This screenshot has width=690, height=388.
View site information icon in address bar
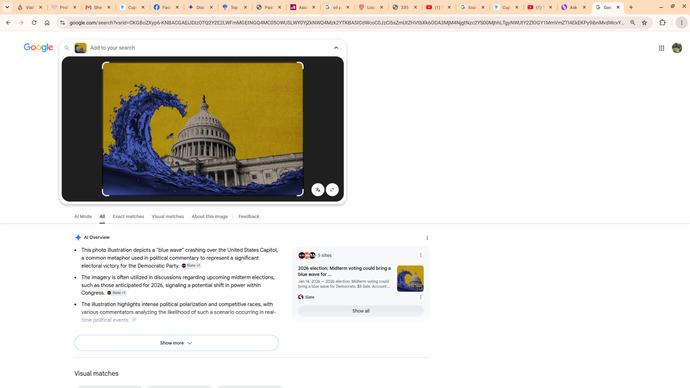[62, 22]
